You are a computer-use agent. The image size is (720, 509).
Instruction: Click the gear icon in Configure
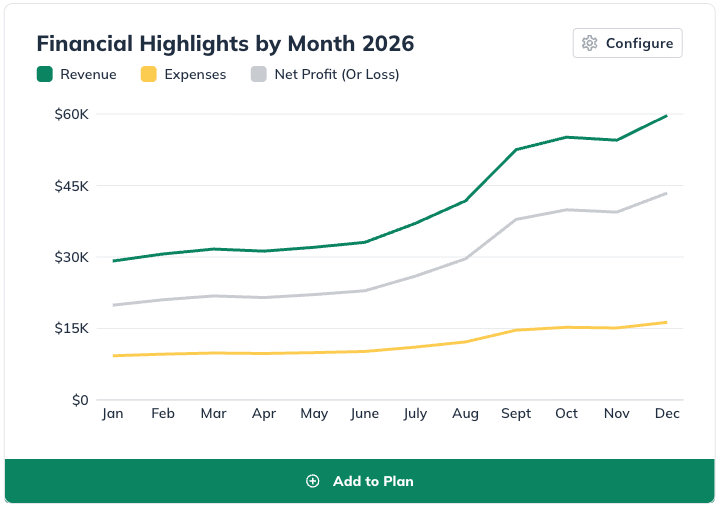point(590,43)
